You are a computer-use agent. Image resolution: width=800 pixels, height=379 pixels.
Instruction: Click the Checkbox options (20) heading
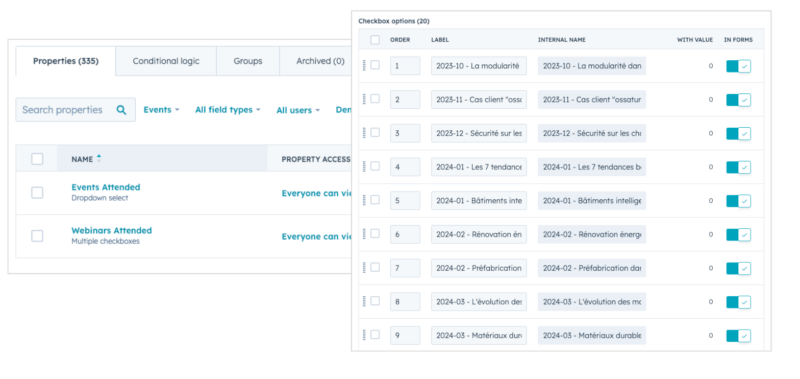pos(394,21)
